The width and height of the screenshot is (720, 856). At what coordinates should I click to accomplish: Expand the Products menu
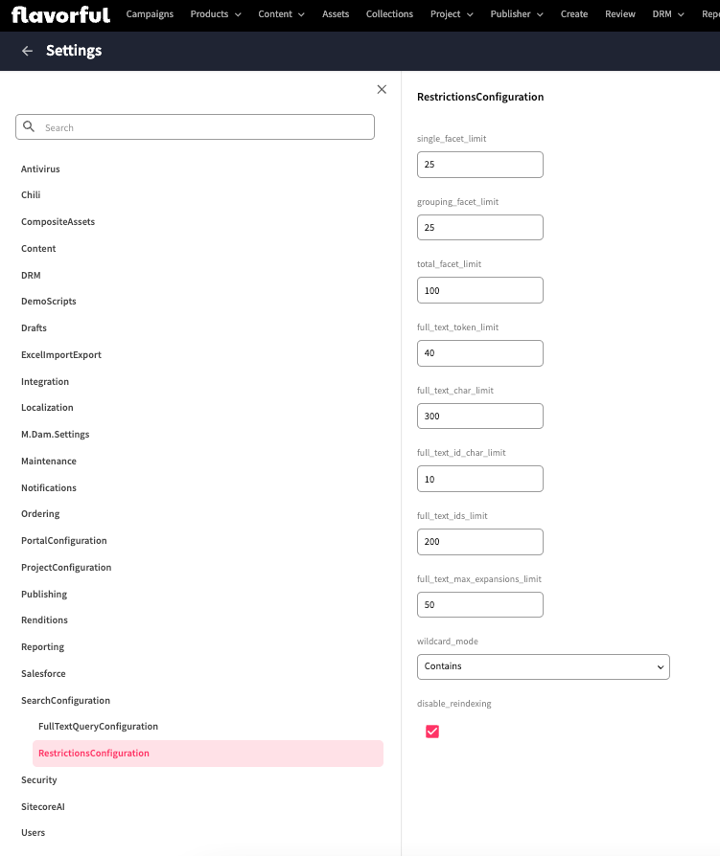pyautogui.click(x=215, y=14)
